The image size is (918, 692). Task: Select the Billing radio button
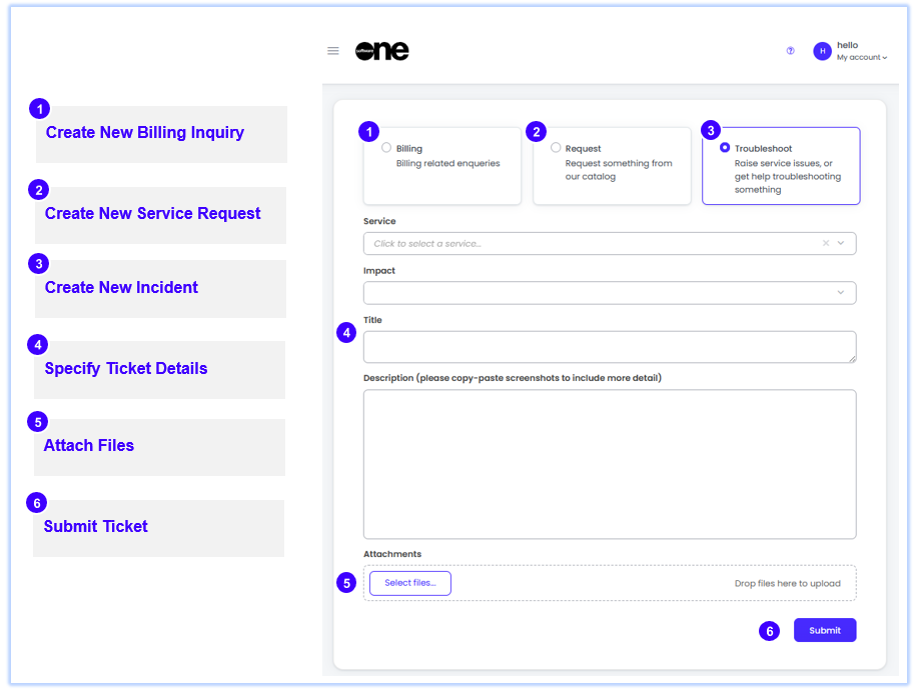tap(386, 148)
